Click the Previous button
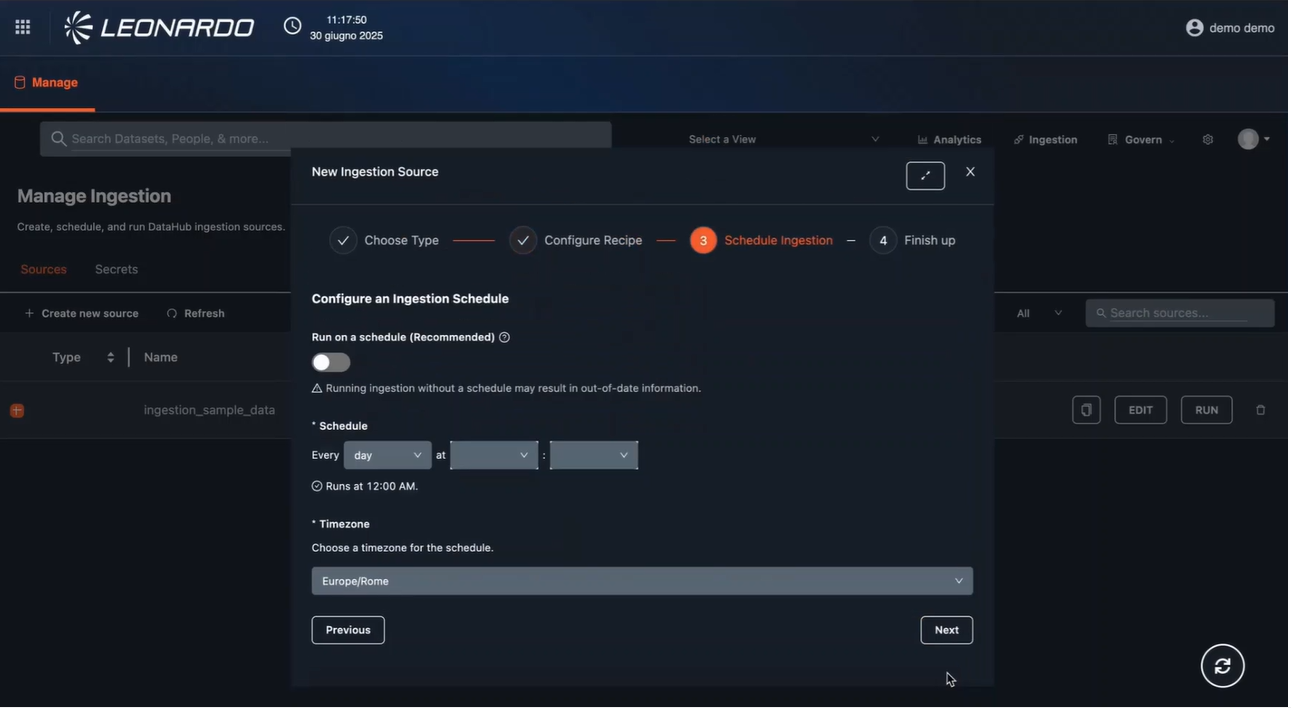This screenshot has height=708, width=1291. tap(348, 630)
